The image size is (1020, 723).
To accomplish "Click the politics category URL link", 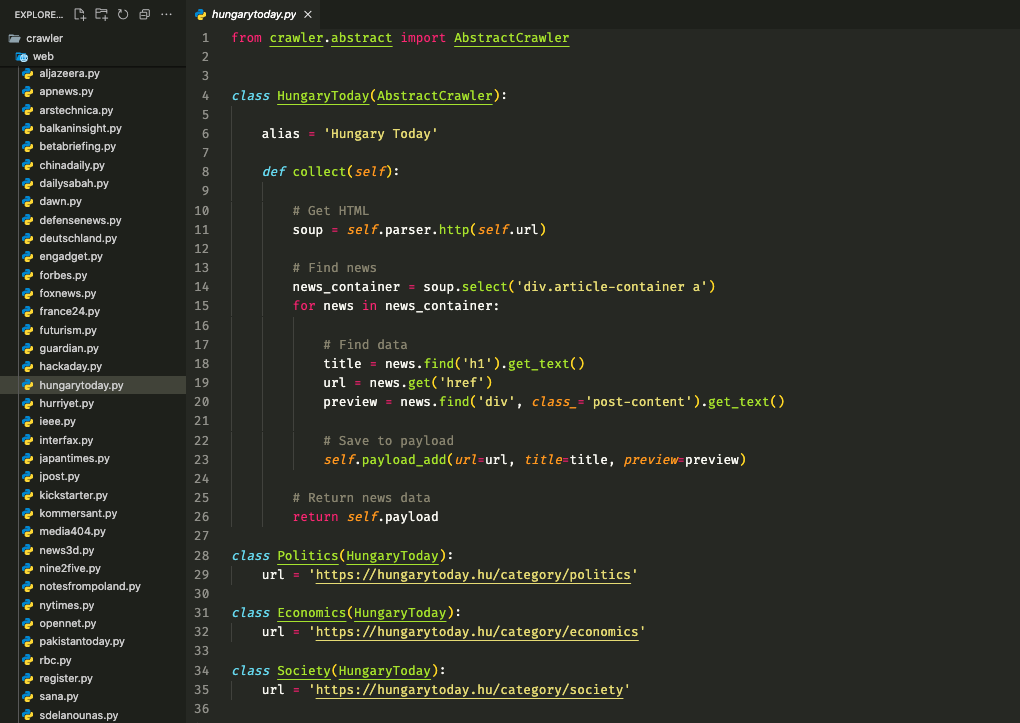I will [x=473, y=575].
